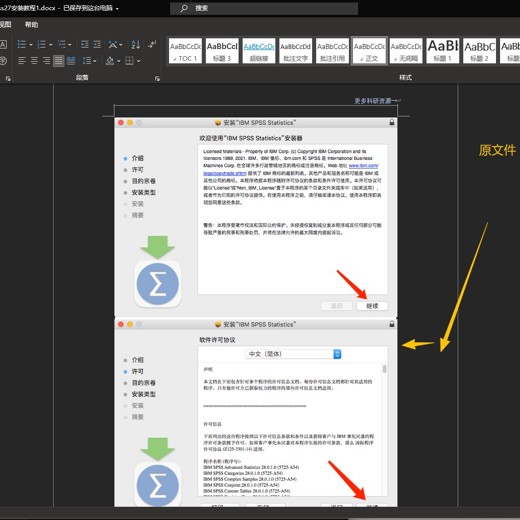Open the 视图 ribbon tab
This screenshot has height=520, width=520.
click(x=5, y=24)
